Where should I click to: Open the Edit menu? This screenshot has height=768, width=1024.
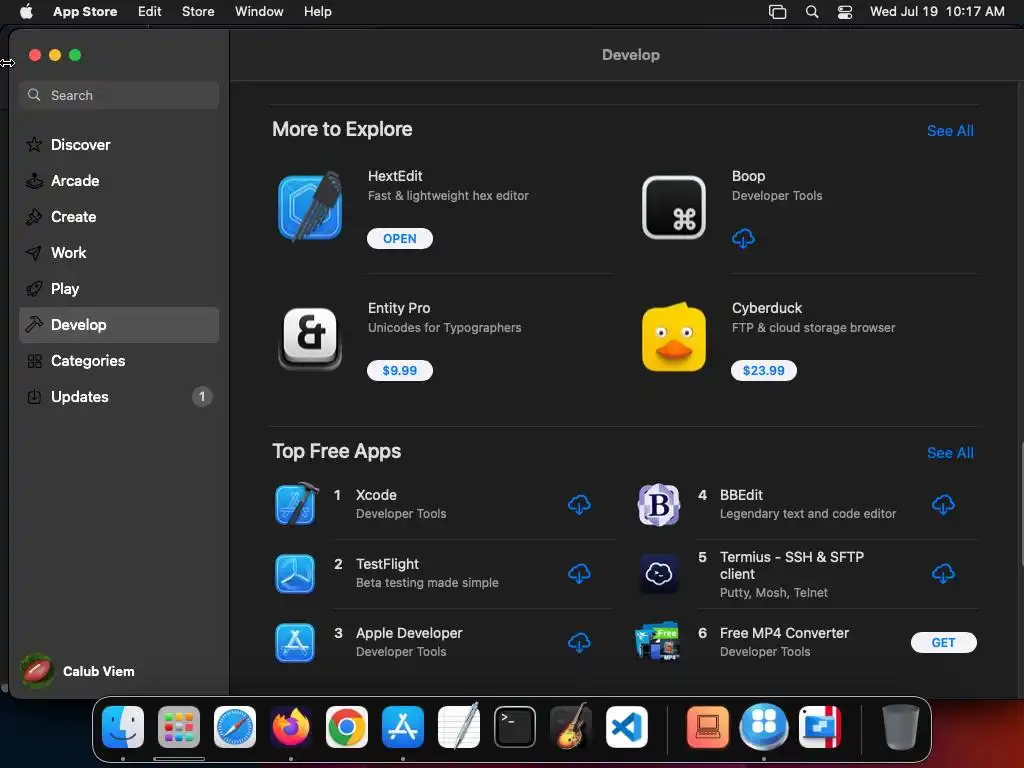point(150,11)
